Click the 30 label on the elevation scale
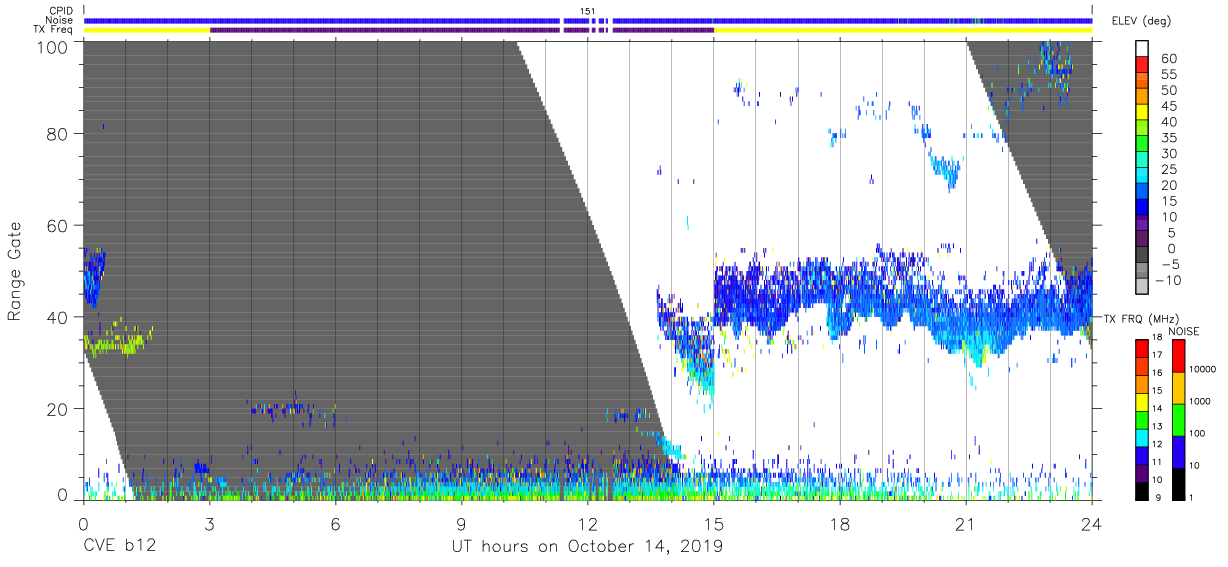 [1168, 153]
